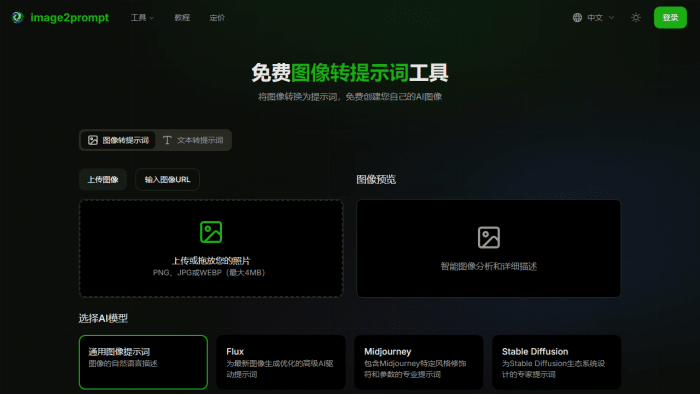Viewport: 700px width, 394px height.
Task: Click the 图像预览 heading
Action: (376, 179)
